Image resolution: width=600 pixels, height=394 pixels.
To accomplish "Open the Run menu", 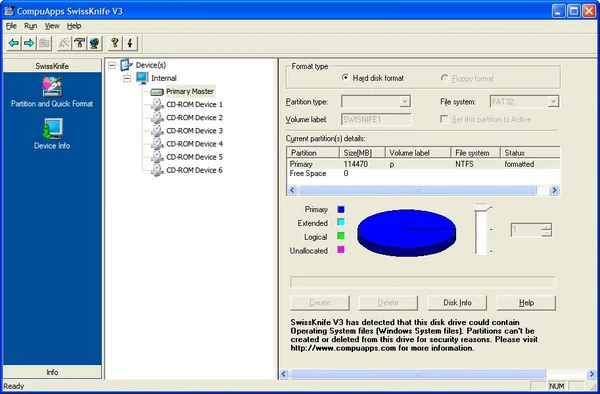I will coord(30,26).
